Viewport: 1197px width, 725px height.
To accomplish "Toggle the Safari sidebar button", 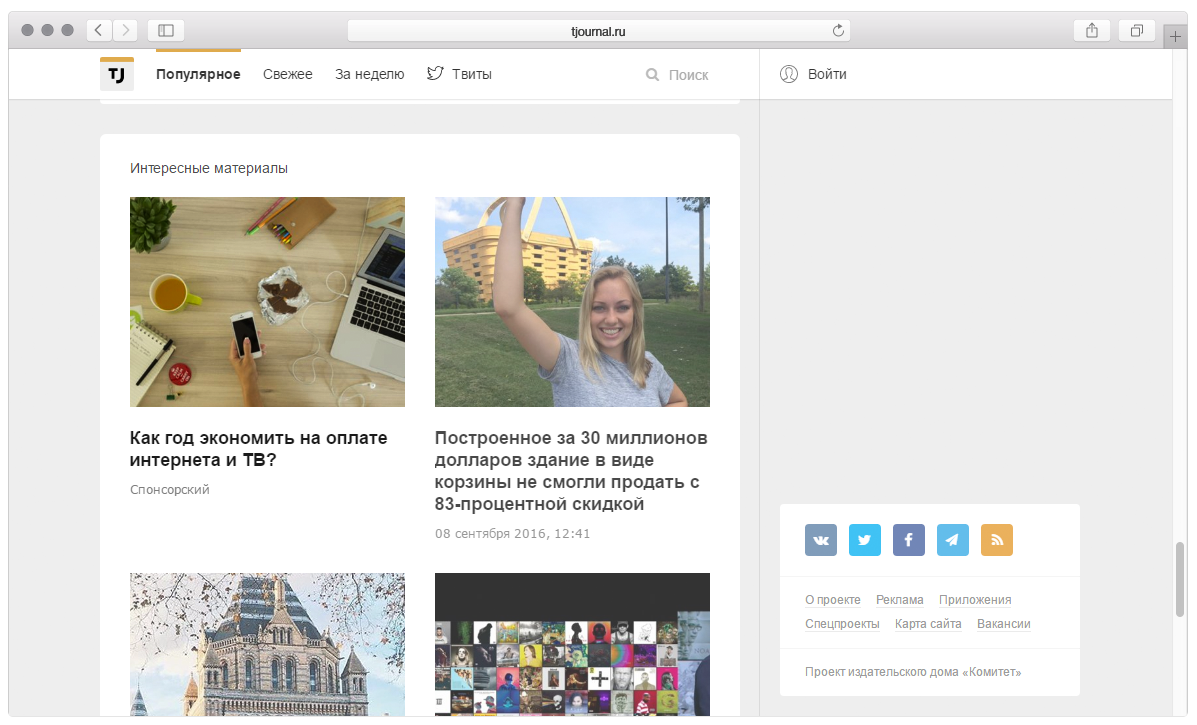I will click(166, 31).
